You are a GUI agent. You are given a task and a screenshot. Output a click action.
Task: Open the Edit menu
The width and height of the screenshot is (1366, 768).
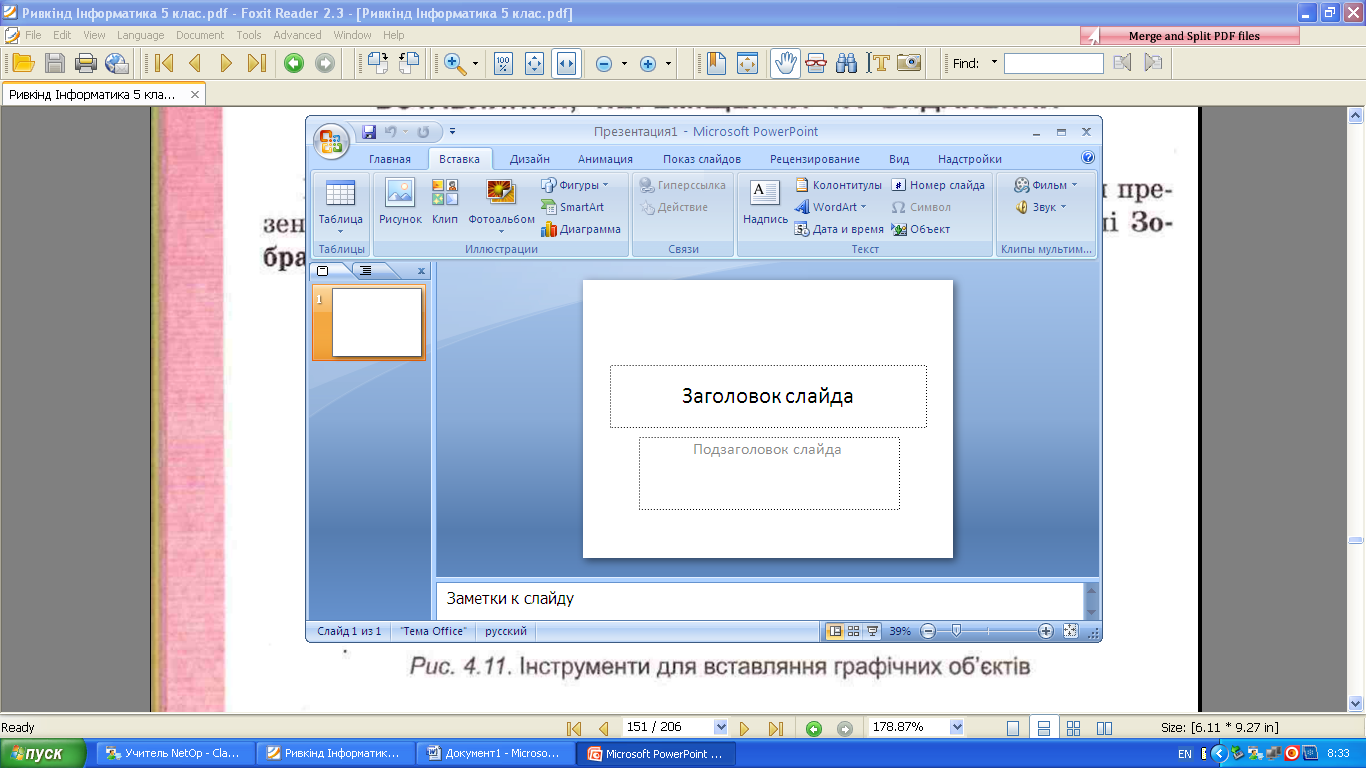pyautogui.click(x=62, y=35)
